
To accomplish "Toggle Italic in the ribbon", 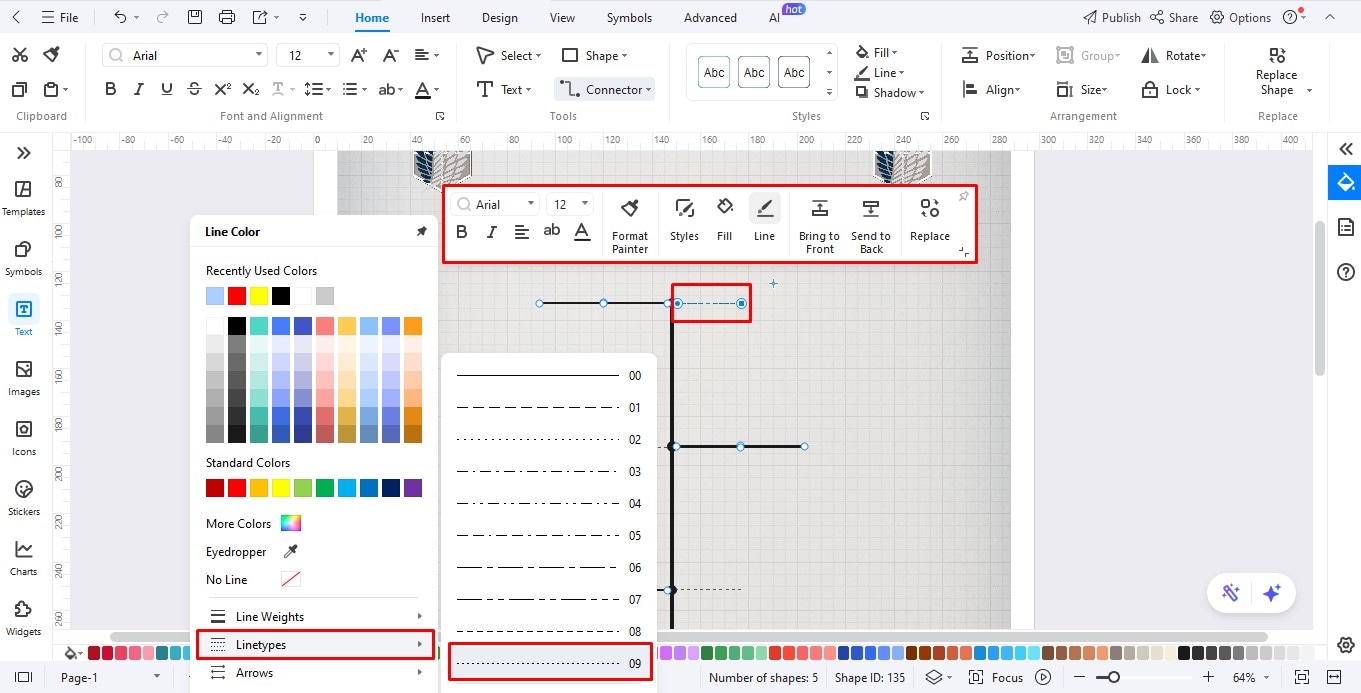I will pyautogui.click(x=139, y=89).
